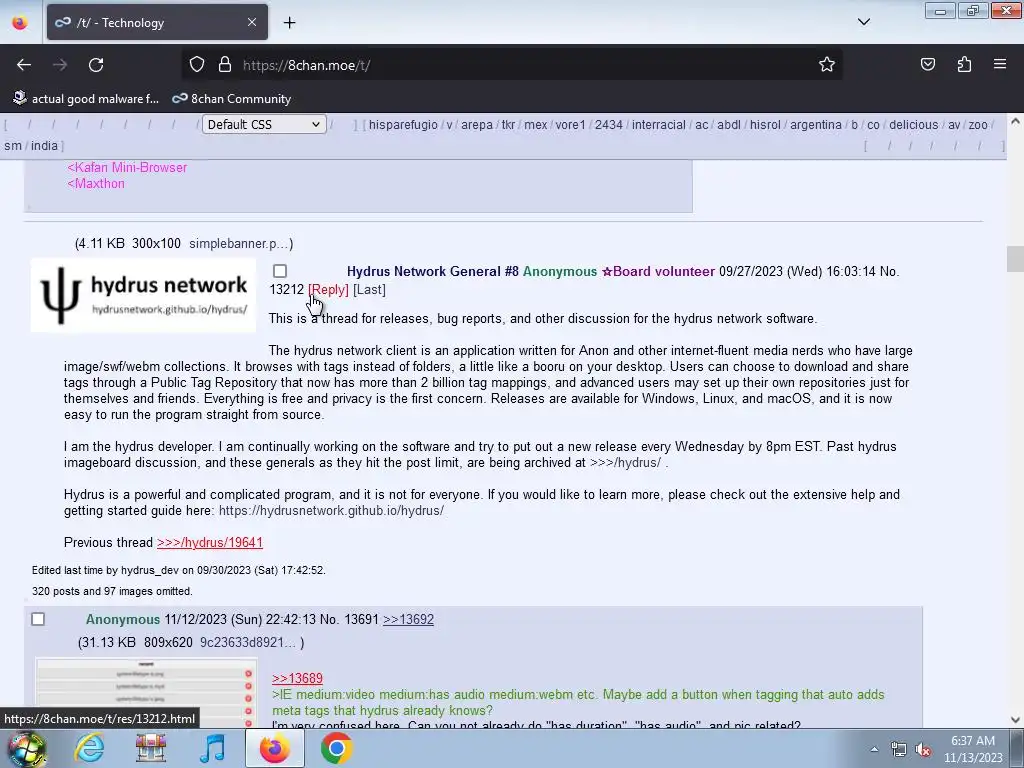Go to the argentina board
Viewport: 1024px width, 768px height.
click(816, 125)
